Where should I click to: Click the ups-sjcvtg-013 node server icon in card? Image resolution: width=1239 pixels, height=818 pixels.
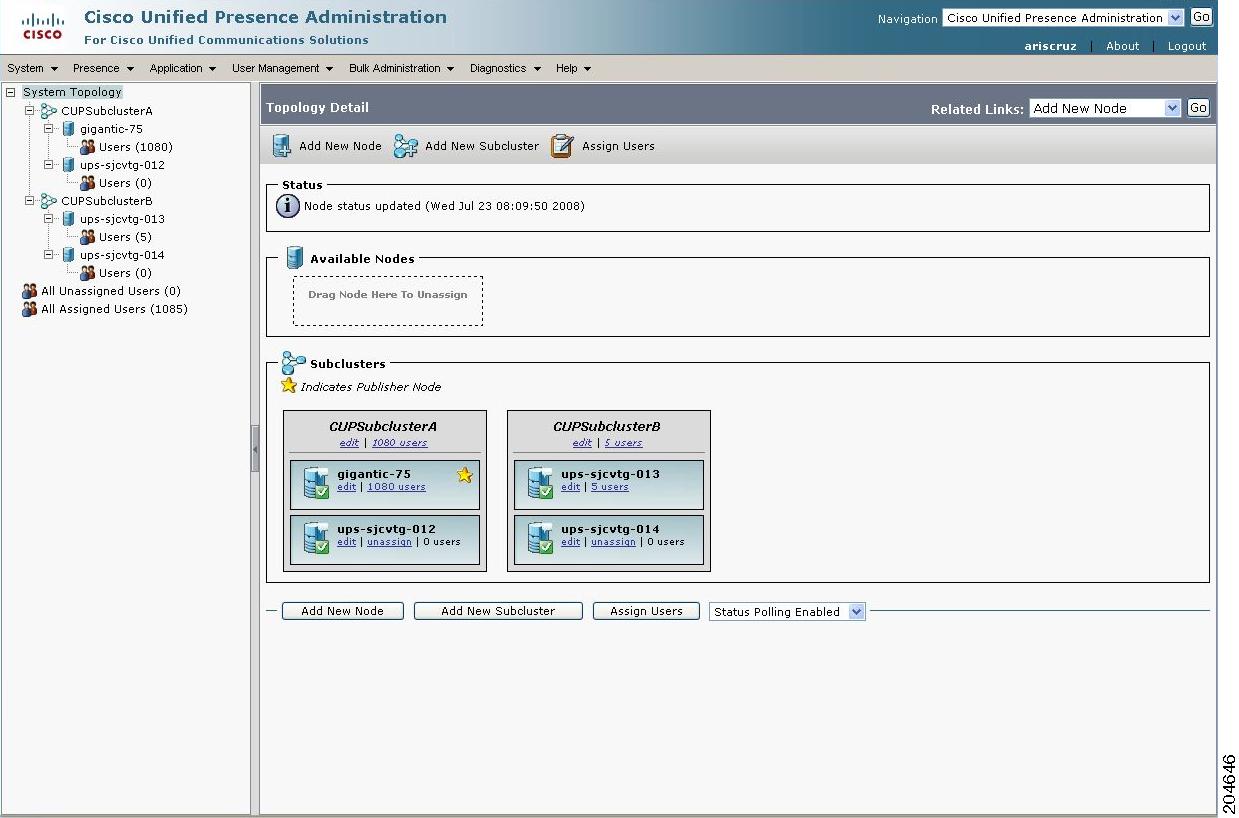(540, 483)
